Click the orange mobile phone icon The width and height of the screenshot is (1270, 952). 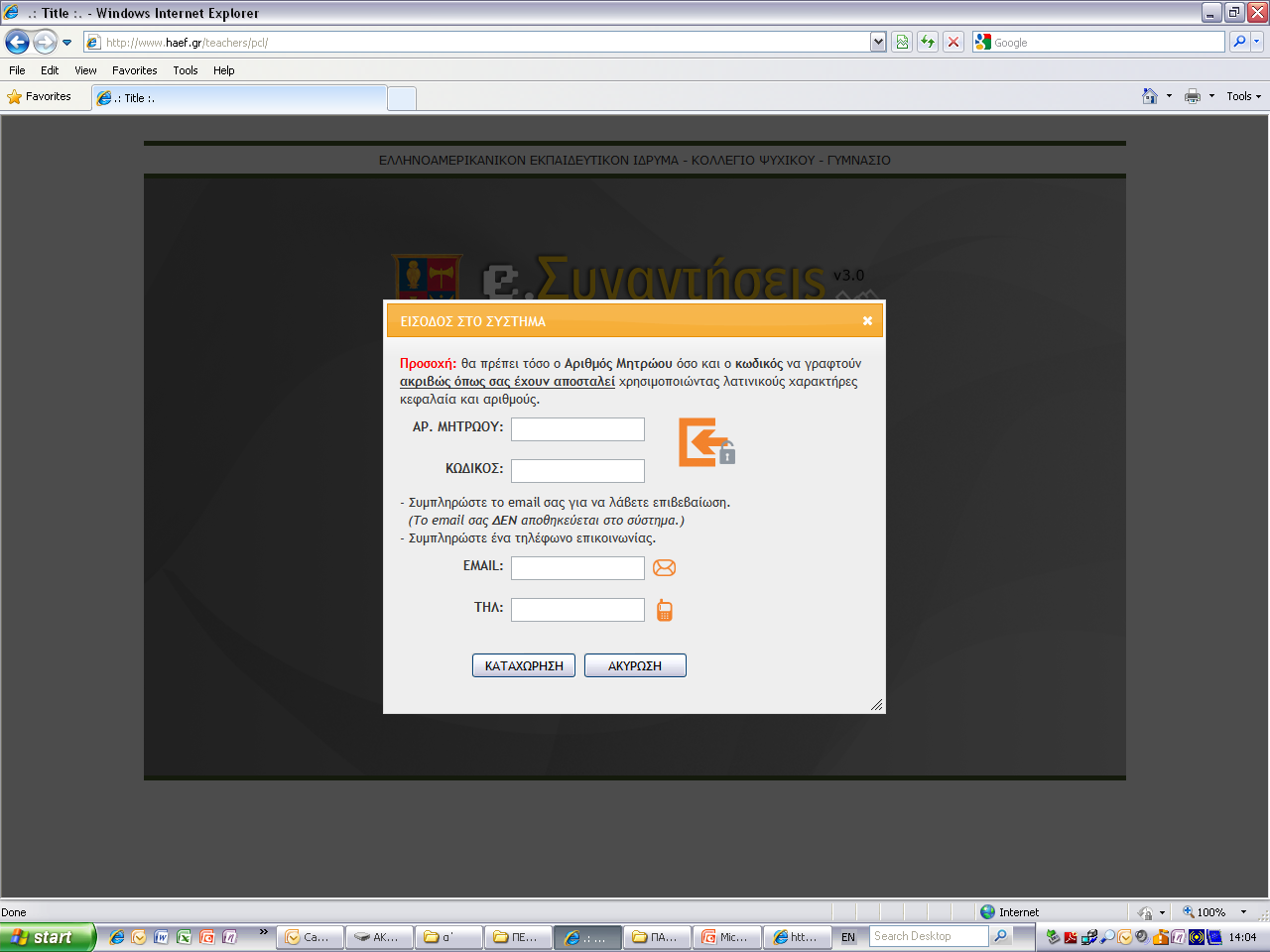665,611
